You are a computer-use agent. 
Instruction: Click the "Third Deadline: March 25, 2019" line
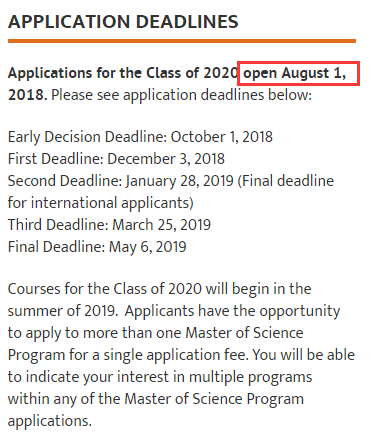click(x=109, y=225)
